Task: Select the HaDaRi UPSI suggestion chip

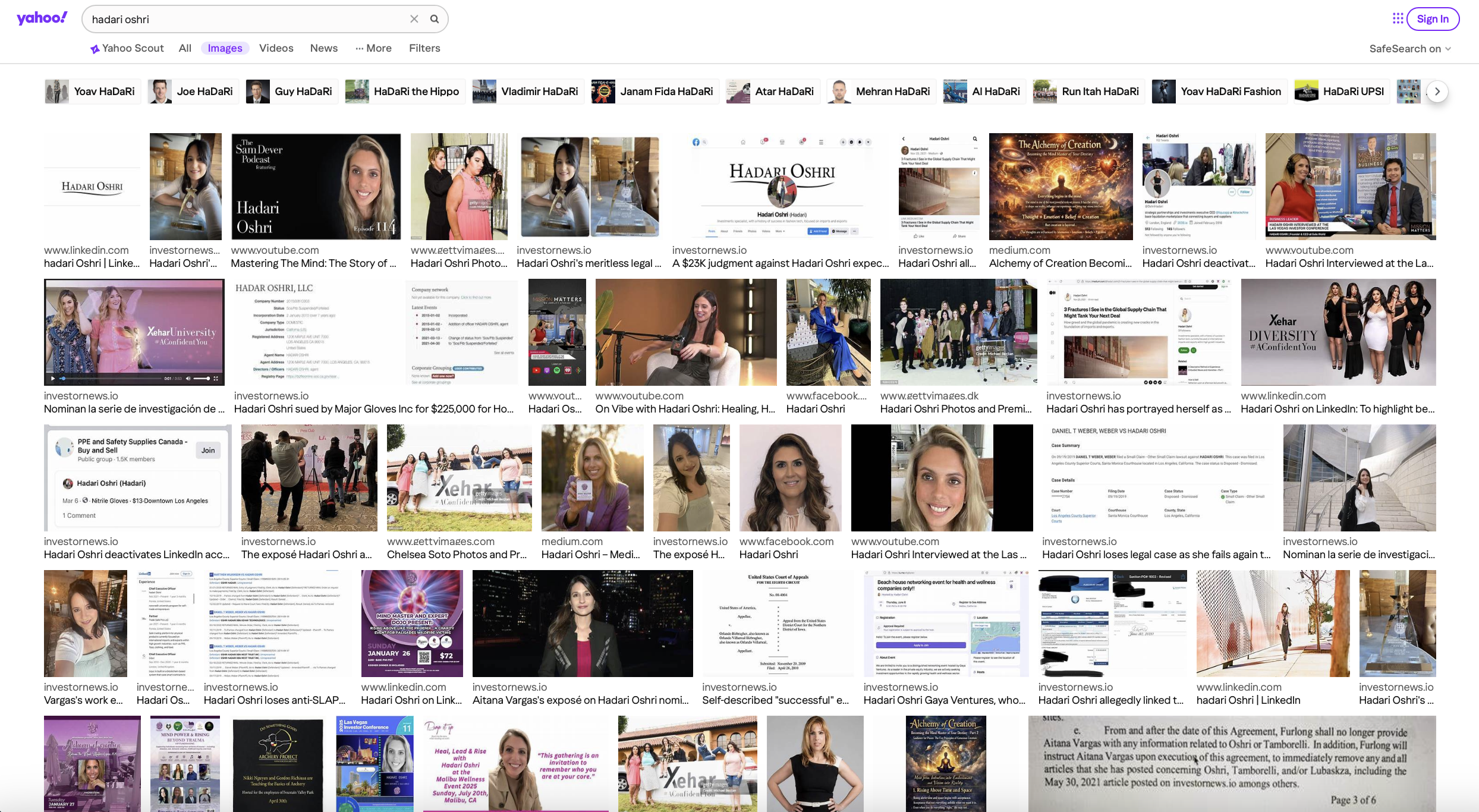Action: point(1342,92)
